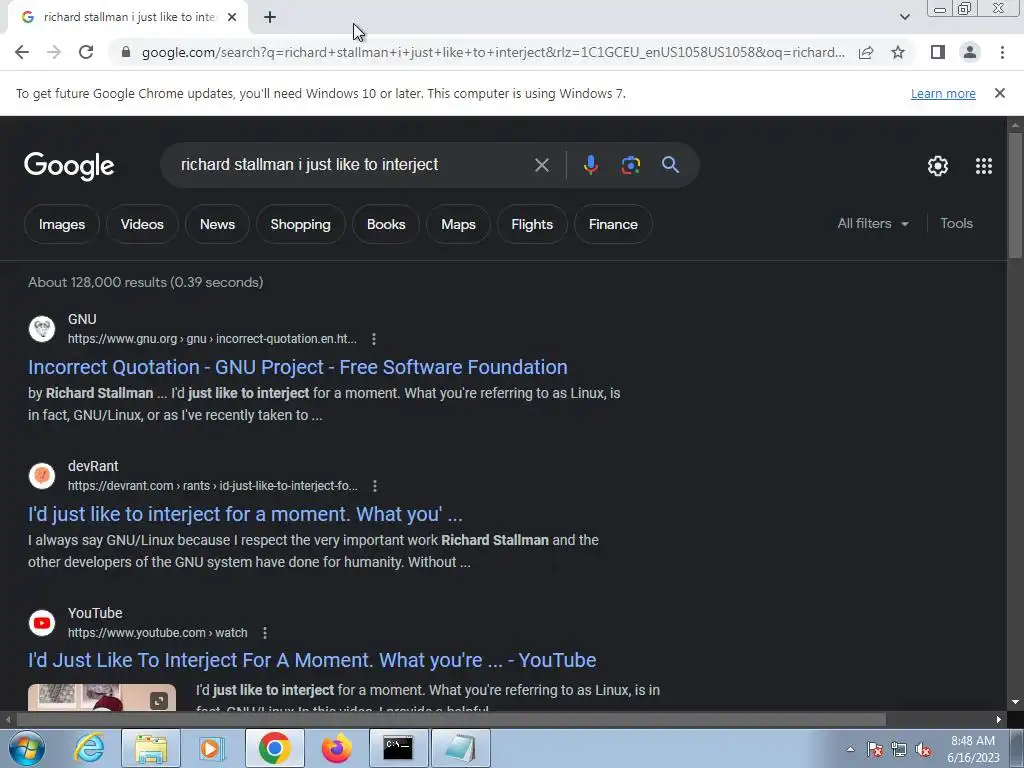Switch to News results

217,224
